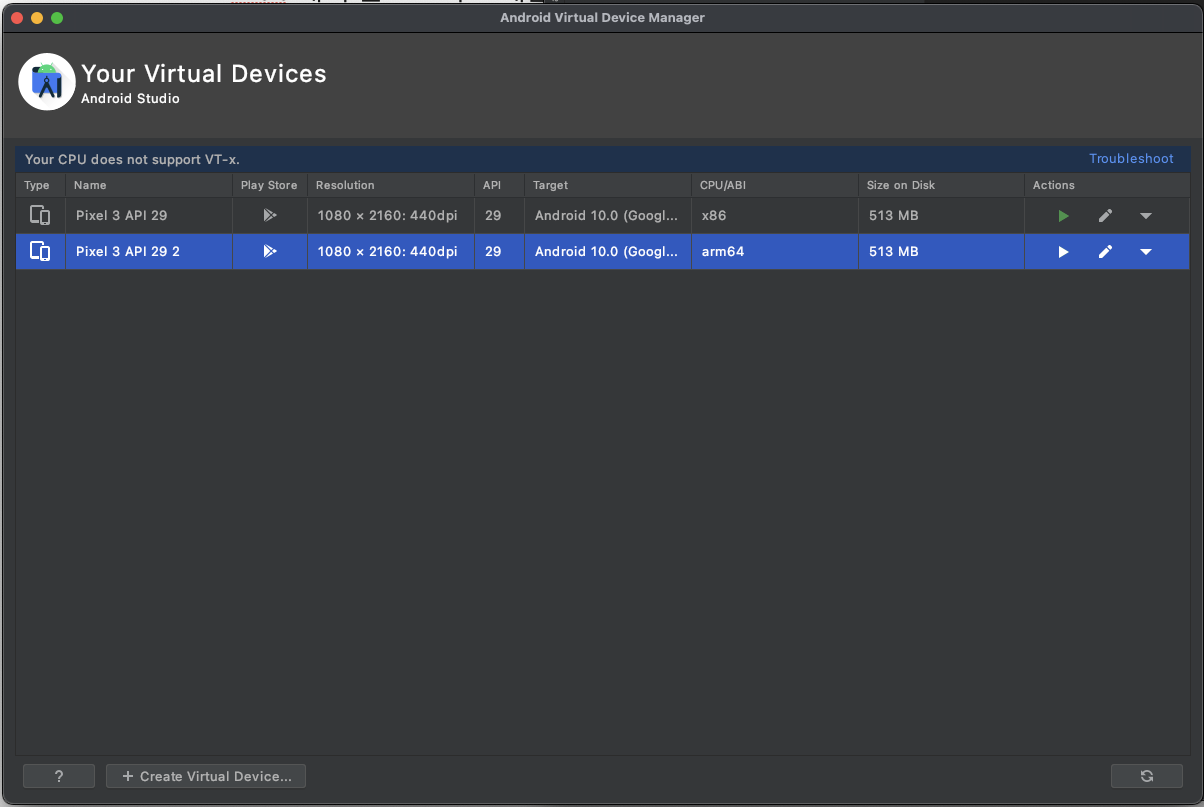Sort by the Type column header
Viewport: 1204px width, 807px height.
40,185
